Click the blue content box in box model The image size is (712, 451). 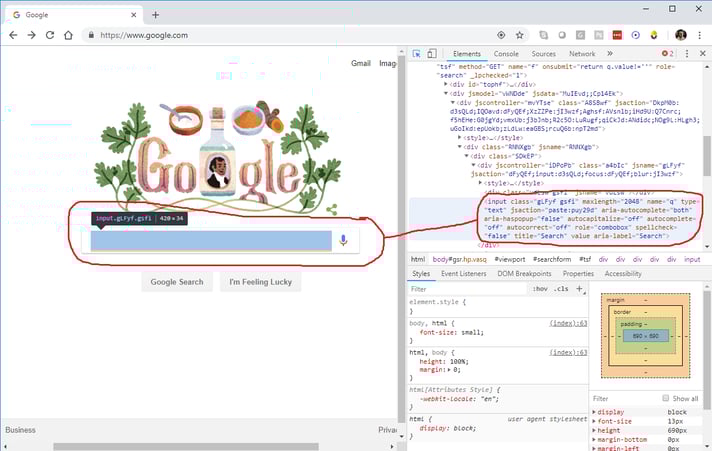646,336
